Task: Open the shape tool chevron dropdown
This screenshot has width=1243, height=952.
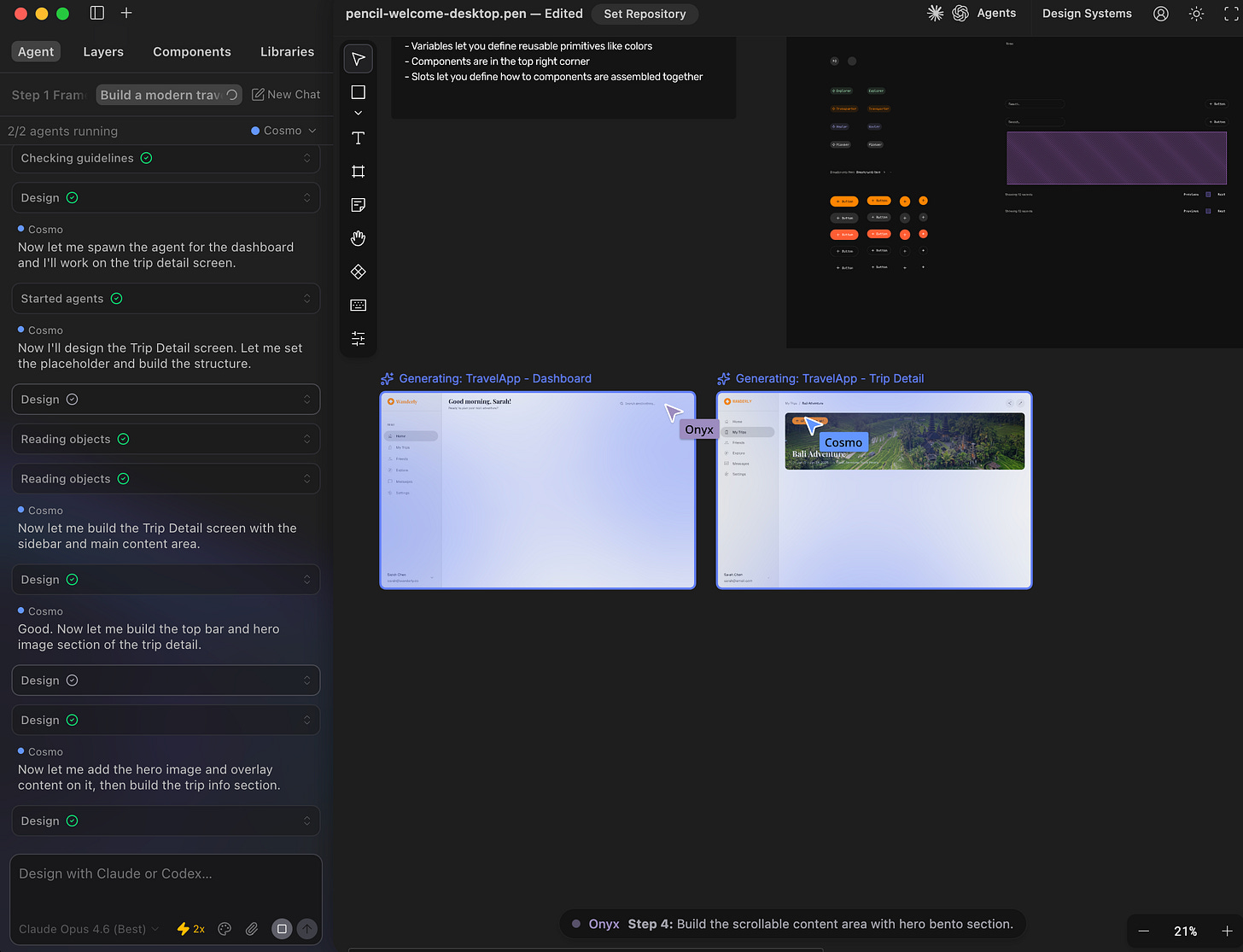Action: (359, 113)
